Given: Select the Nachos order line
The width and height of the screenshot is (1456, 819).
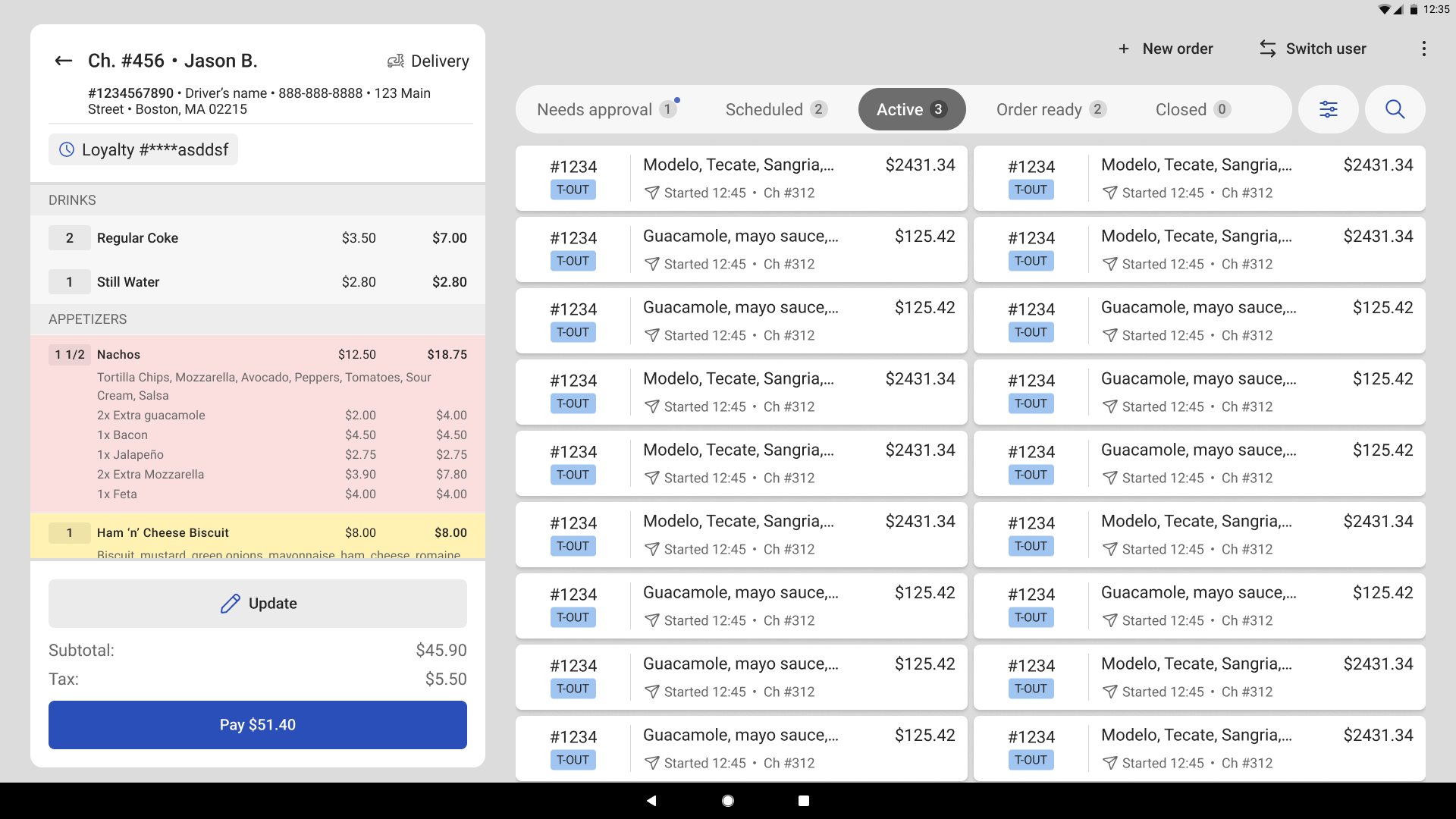Looking at the screenshot, I should tap(258, 354).
